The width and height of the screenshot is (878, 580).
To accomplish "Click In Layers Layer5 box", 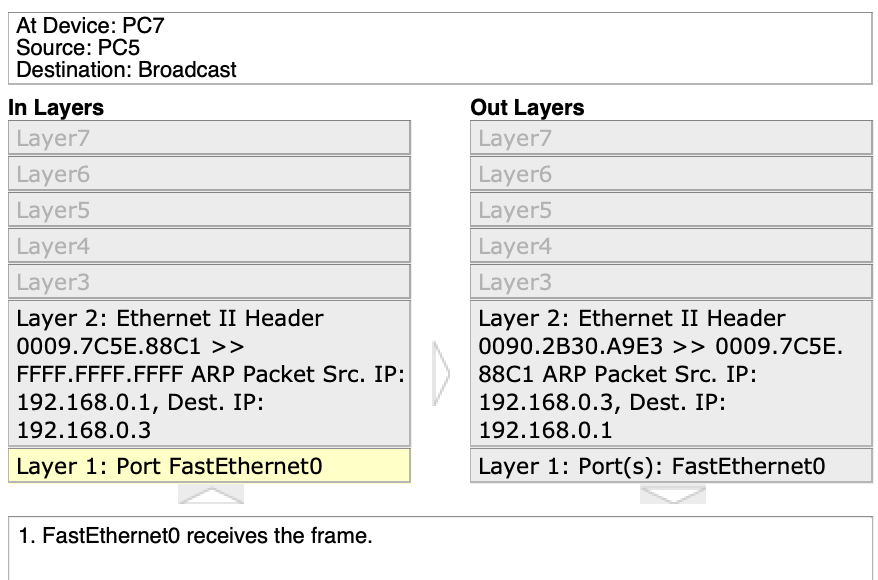I will point(209,210).
